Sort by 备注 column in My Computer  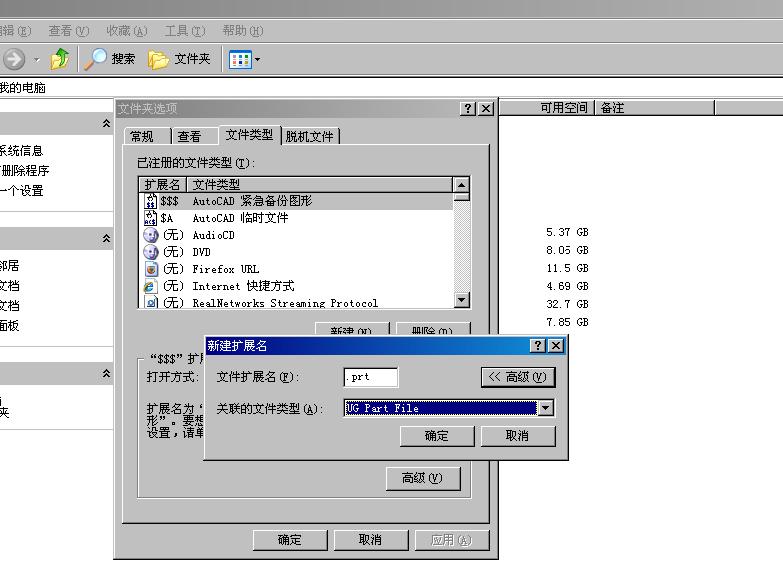[x=655, y=108]
